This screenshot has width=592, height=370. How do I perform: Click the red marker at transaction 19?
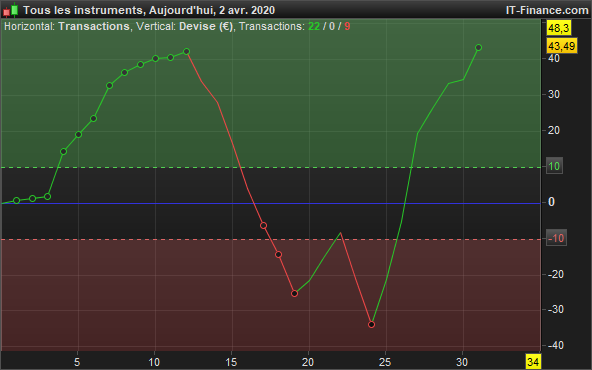294,293
